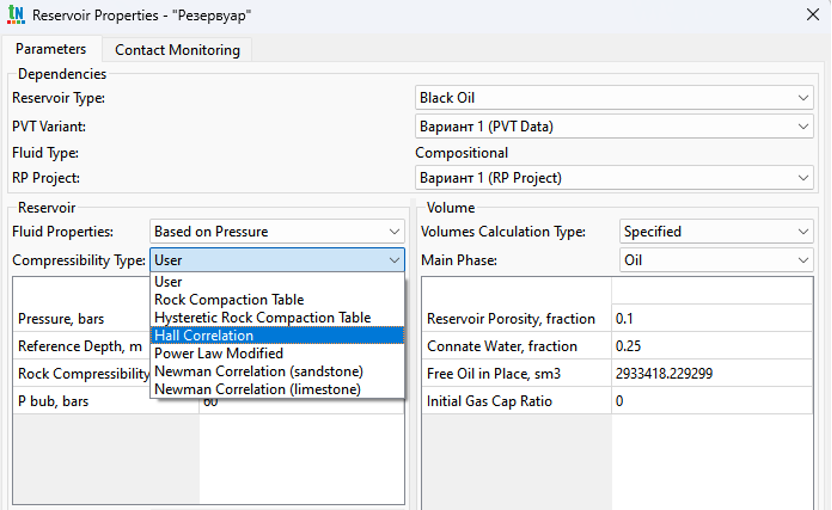The image size is (832, 510).
Task: Close the Reservoir Properties dialog
Action: coord(812,14)
